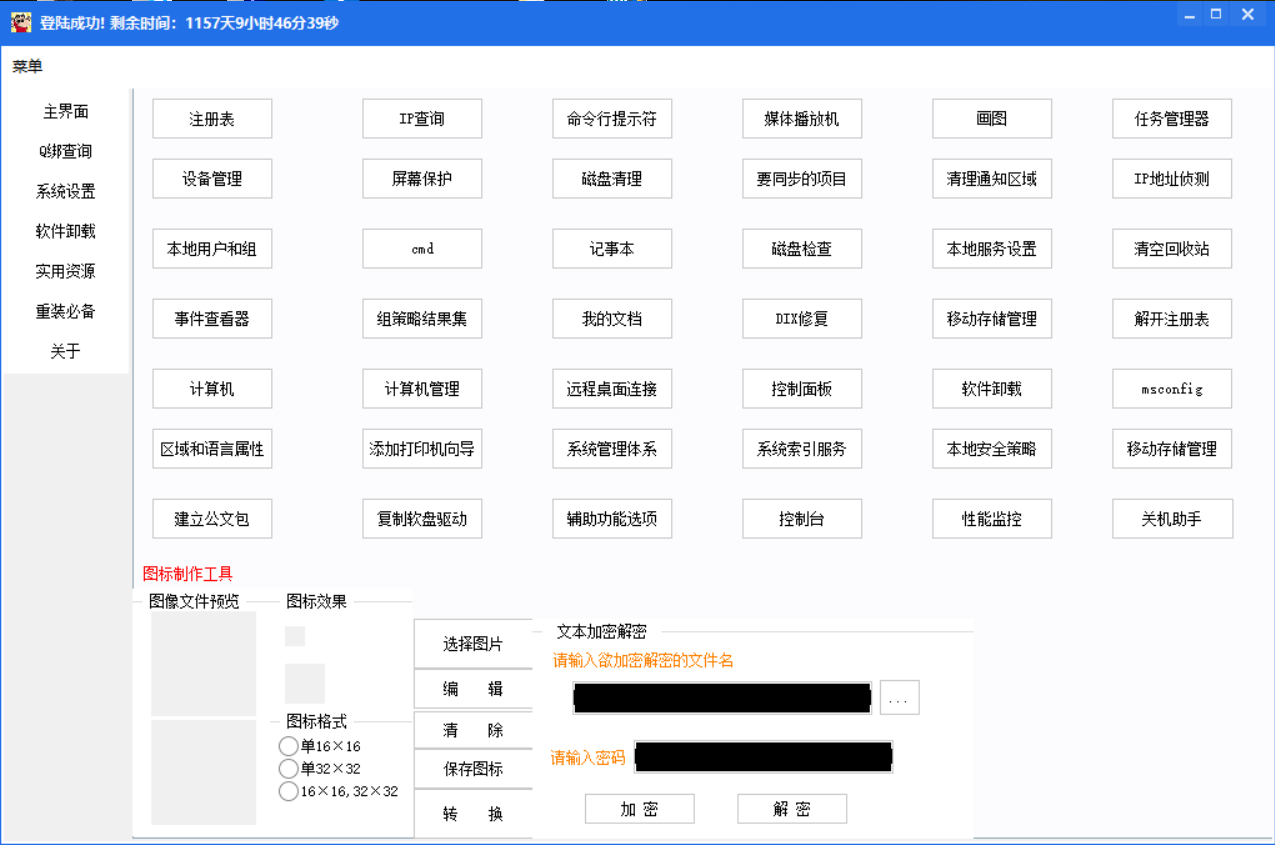Screen dimensions: 1275x845
Task: Open 计算机管理
Action: pos(422,389)
